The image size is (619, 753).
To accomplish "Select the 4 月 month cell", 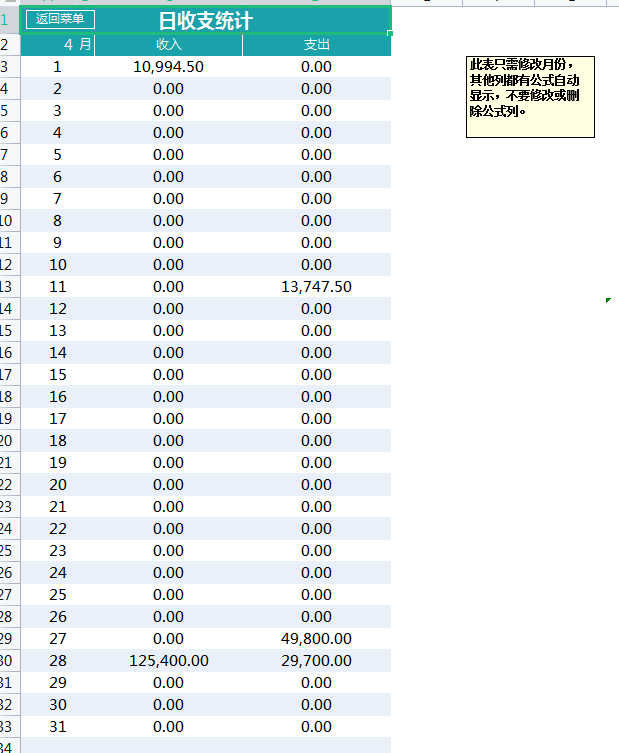I will pos(58,45).
